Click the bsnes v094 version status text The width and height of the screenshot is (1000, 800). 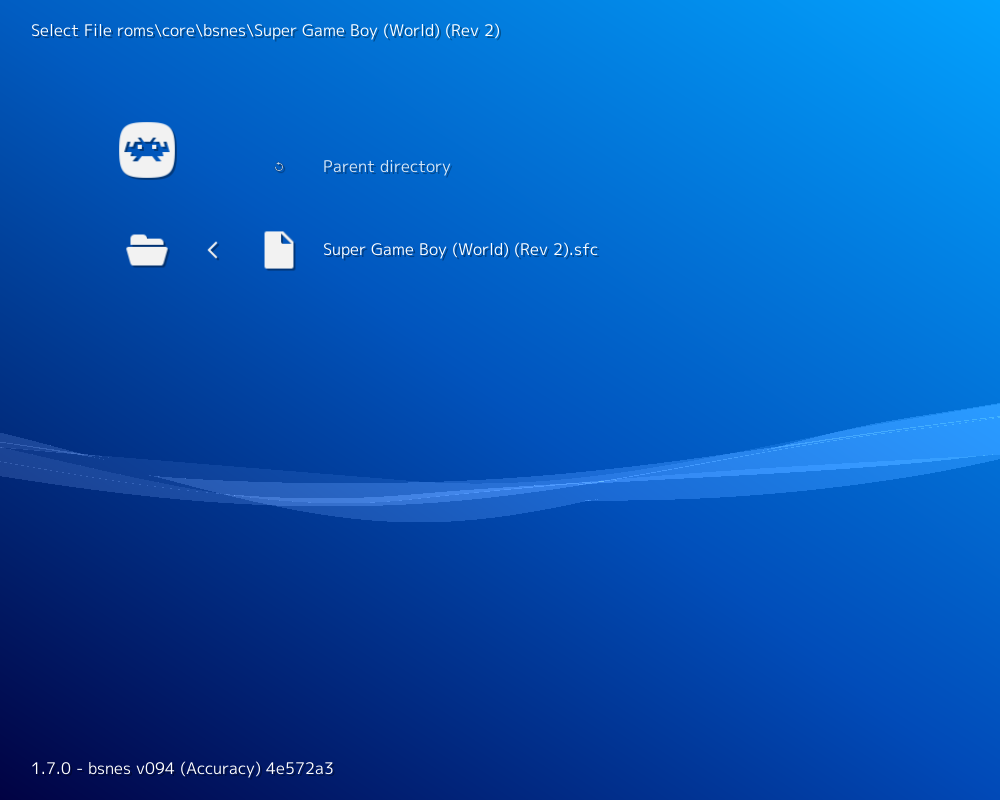tap(182, 768)
